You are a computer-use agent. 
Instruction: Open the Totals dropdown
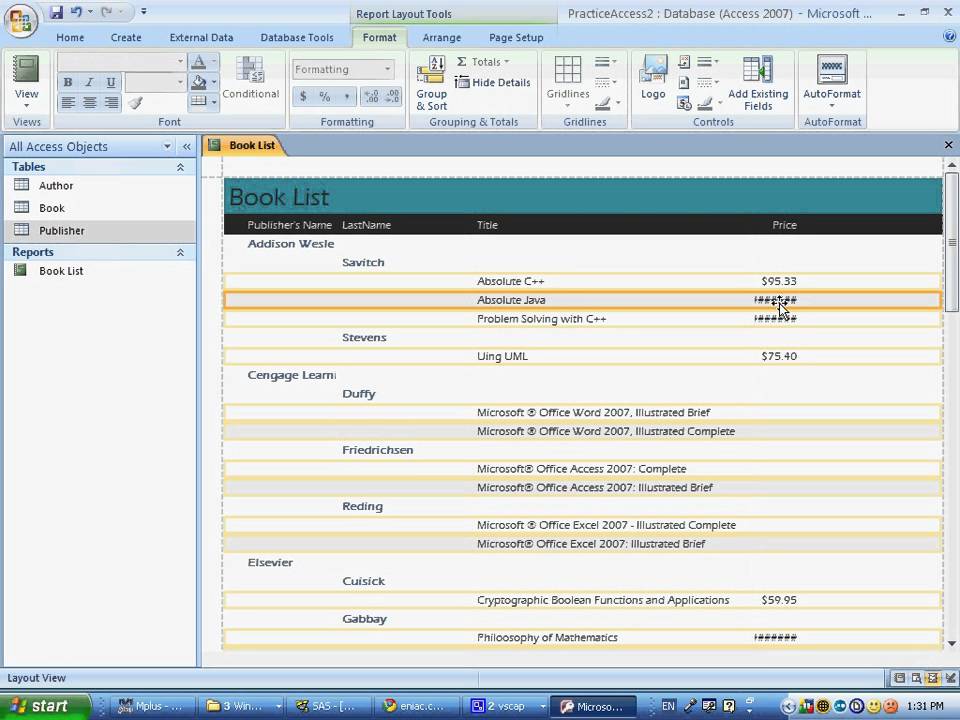point(483,61)
